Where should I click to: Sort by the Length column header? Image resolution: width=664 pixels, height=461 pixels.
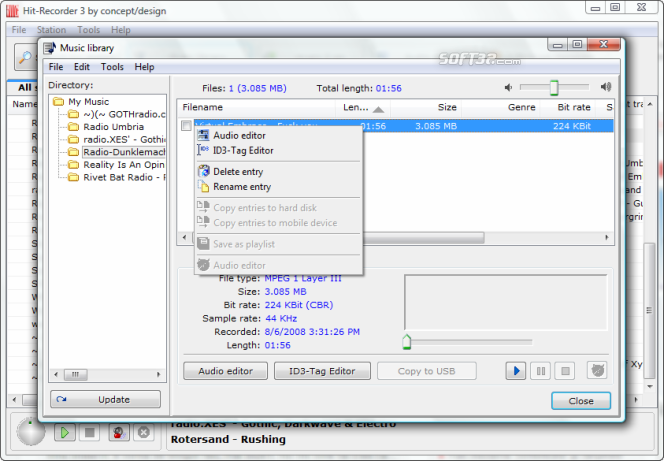point(363,108)
